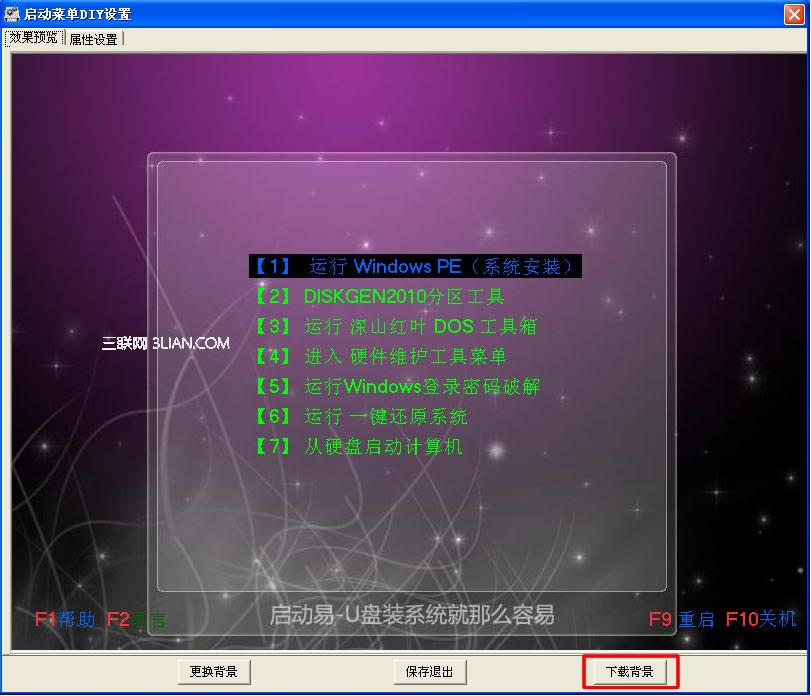This screenshot has width=811, height=696.
Task: Click the 保存退出 button
Action: point(429,672)
